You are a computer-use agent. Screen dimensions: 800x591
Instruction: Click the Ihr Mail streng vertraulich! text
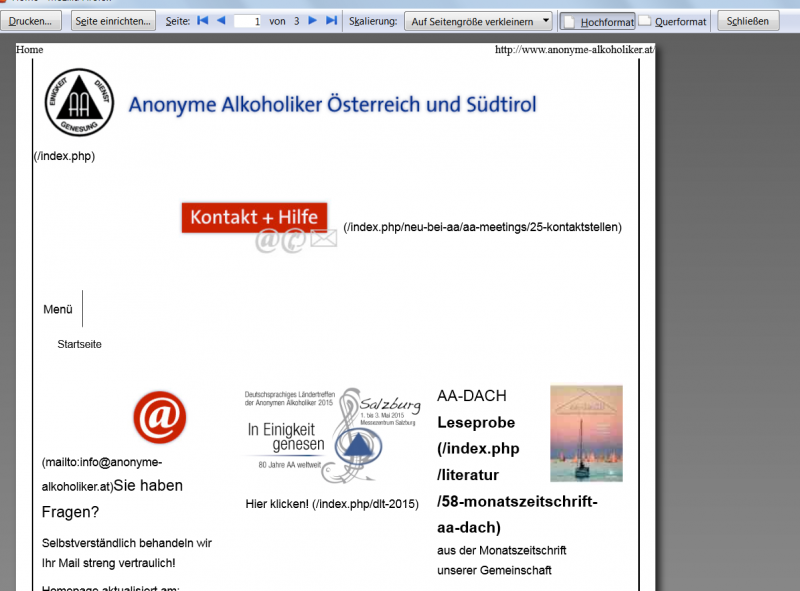[x=109, y=563]
